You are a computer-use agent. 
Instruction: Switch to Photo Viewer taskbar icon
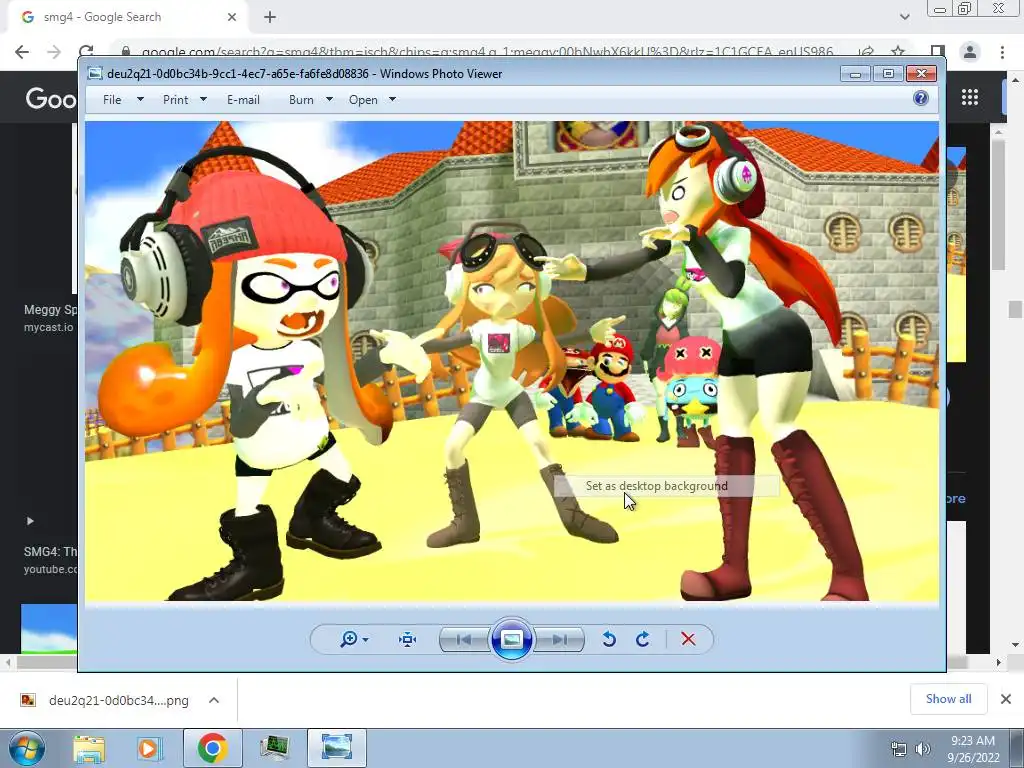click(x=337, y=748)
